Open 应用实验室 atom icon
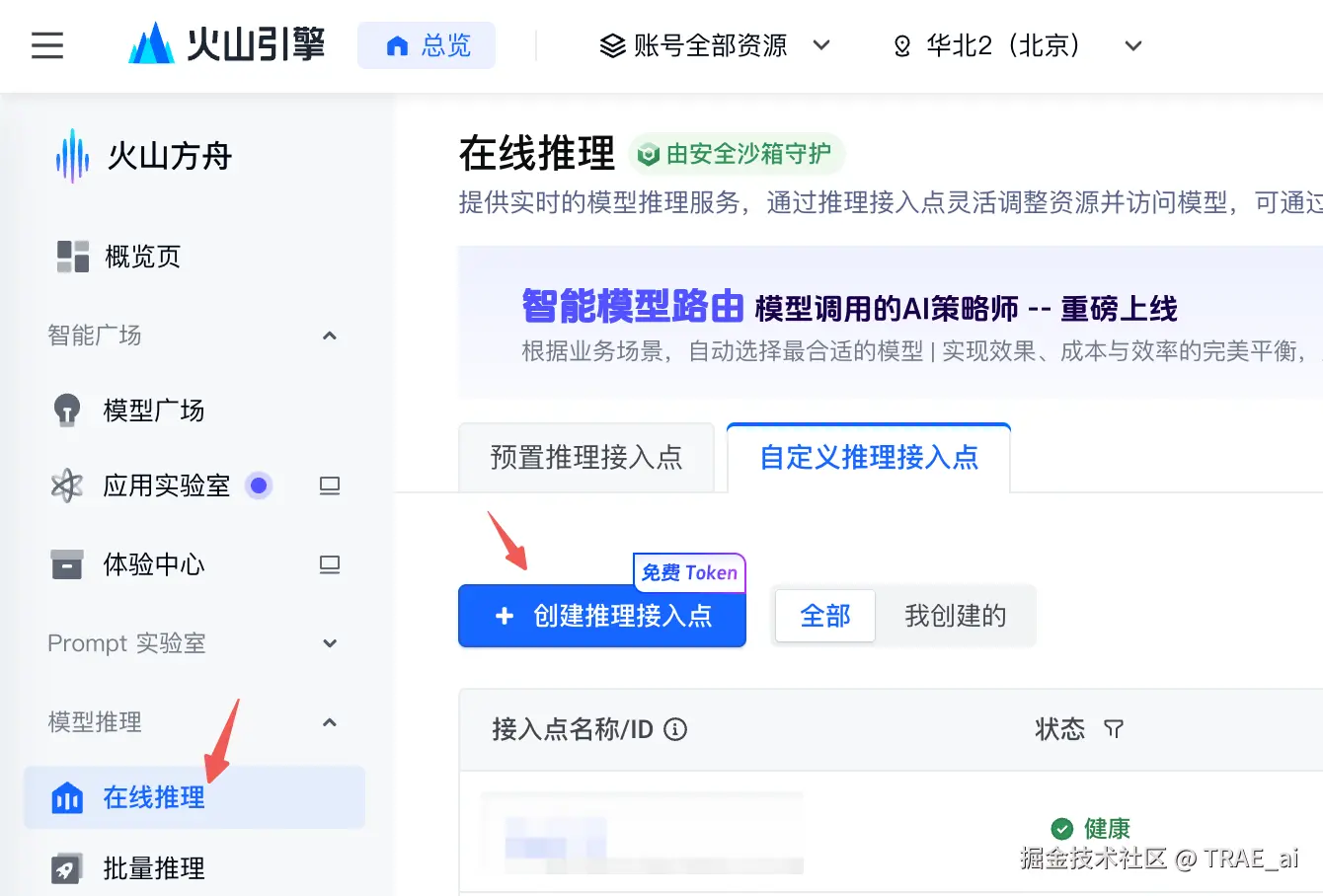 [67, 485]
